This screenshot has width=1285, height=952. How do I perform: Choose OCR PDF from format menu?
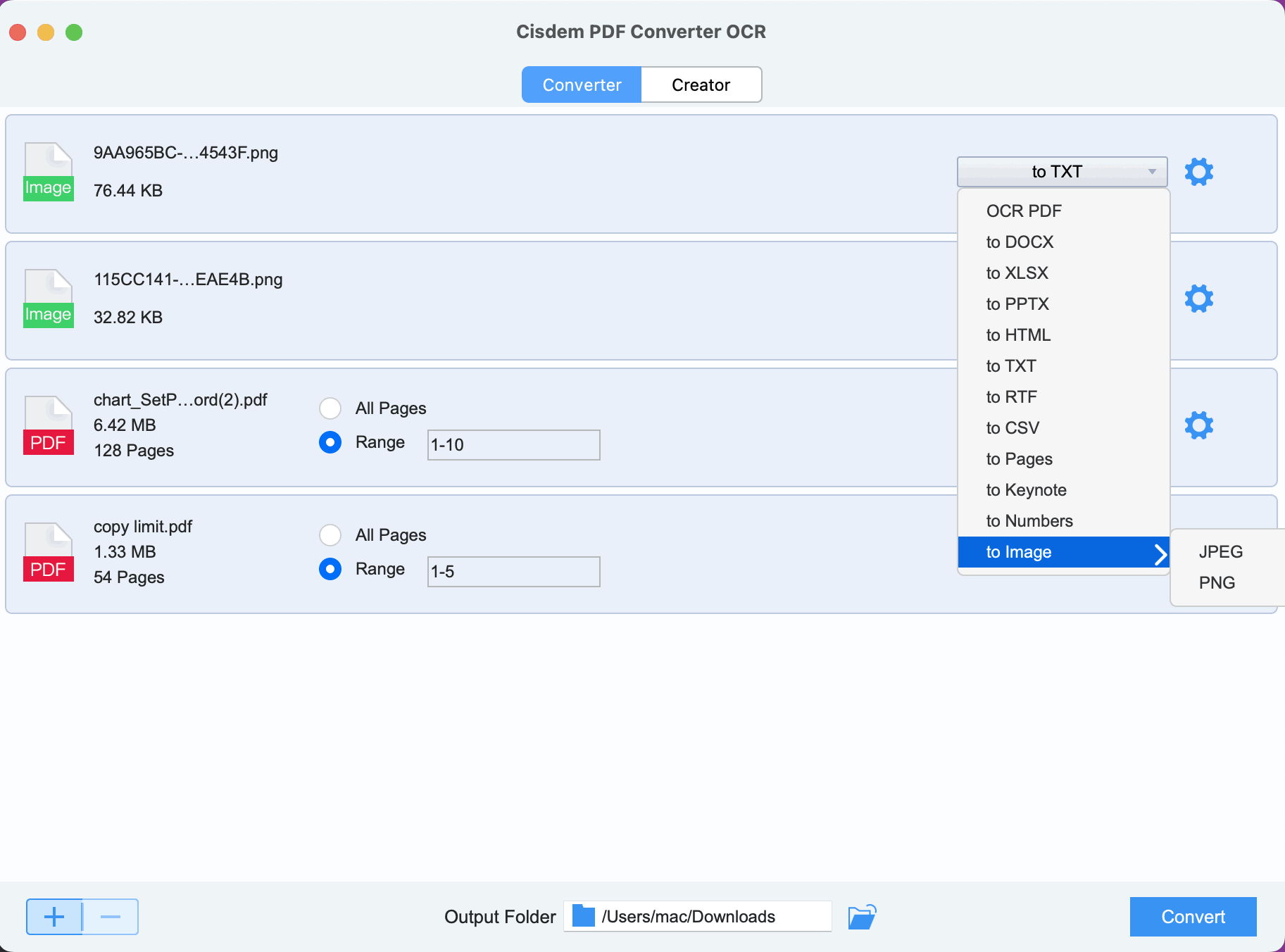point(1063,211)
